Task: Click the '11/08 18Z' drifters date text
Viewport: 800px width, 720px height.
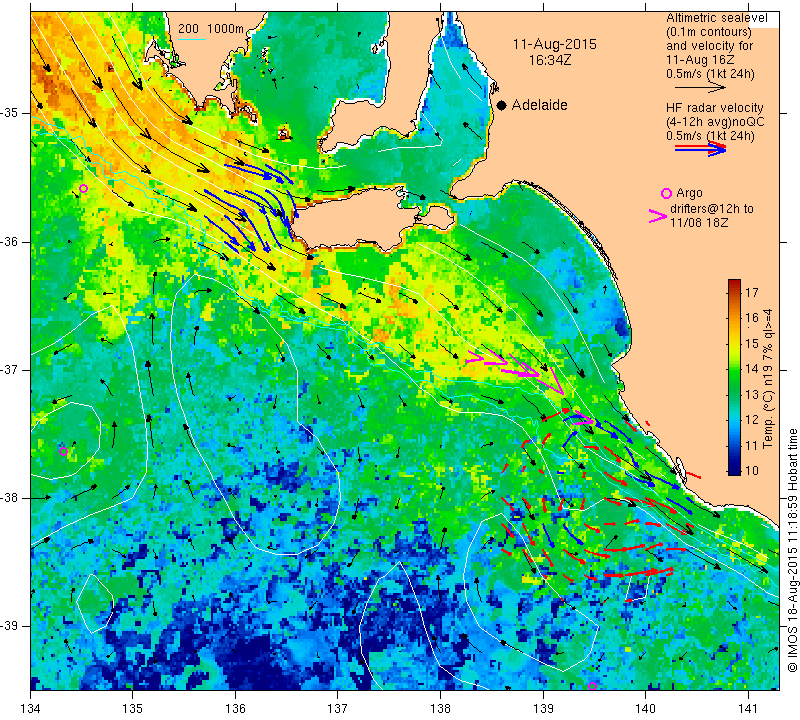Action: (699, 223)
